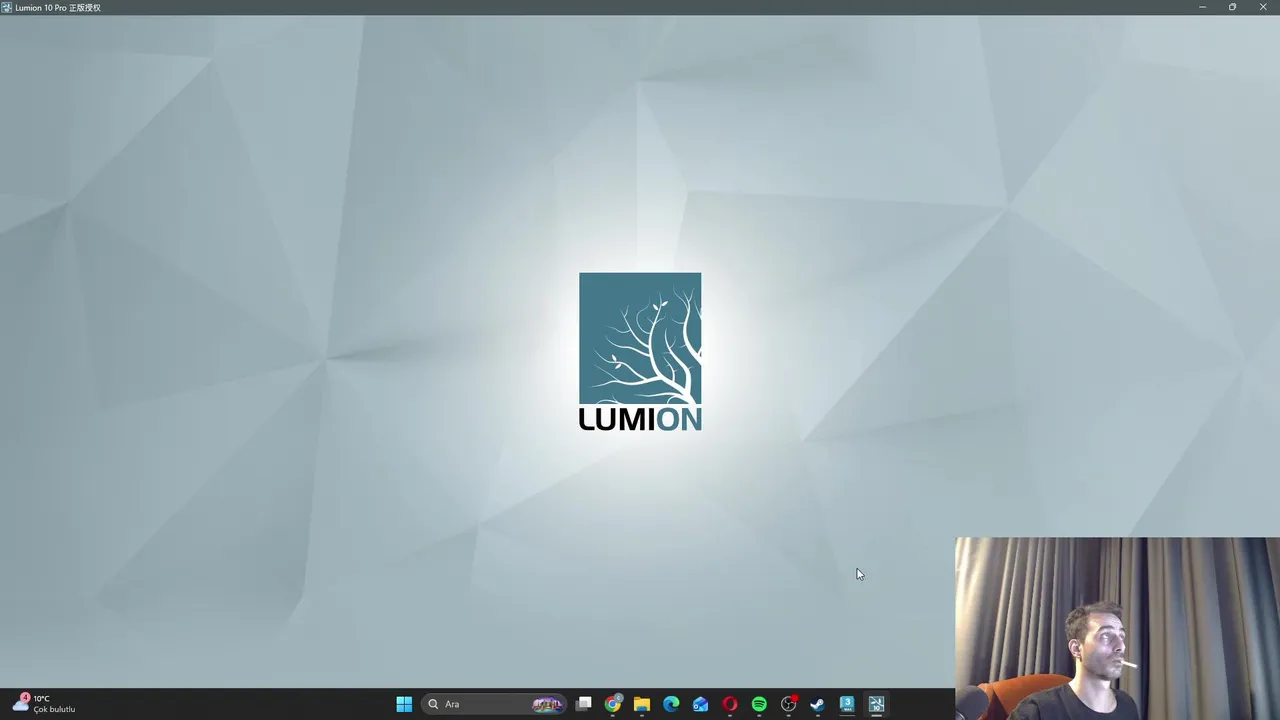Open the Opera browser taskbar icon
Screen dimensions: 1280x720
point(730,704)
